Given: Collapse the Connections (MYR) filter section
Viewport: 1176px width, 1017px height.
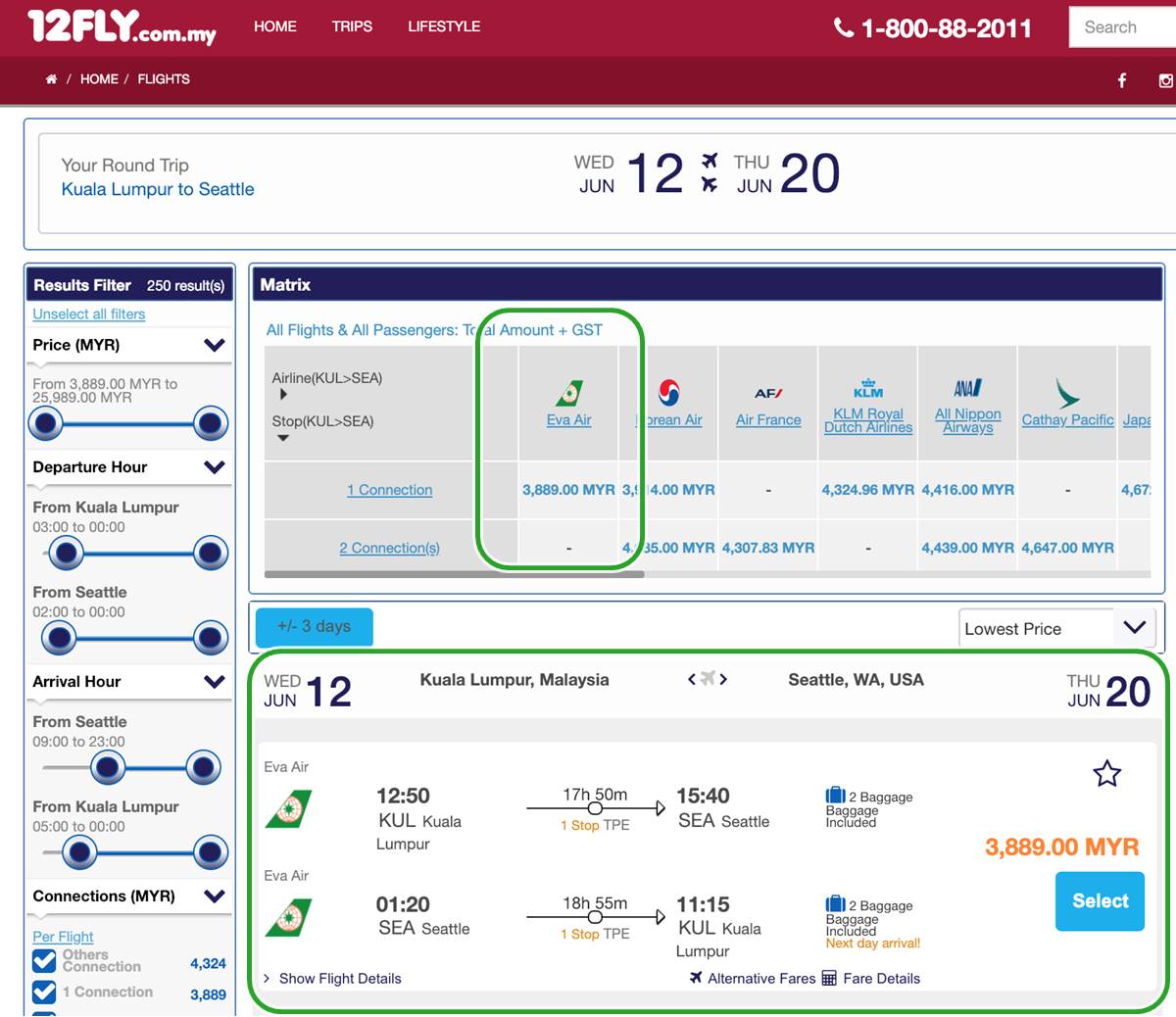Looking at the screenshot, I should tap(215, 896).
